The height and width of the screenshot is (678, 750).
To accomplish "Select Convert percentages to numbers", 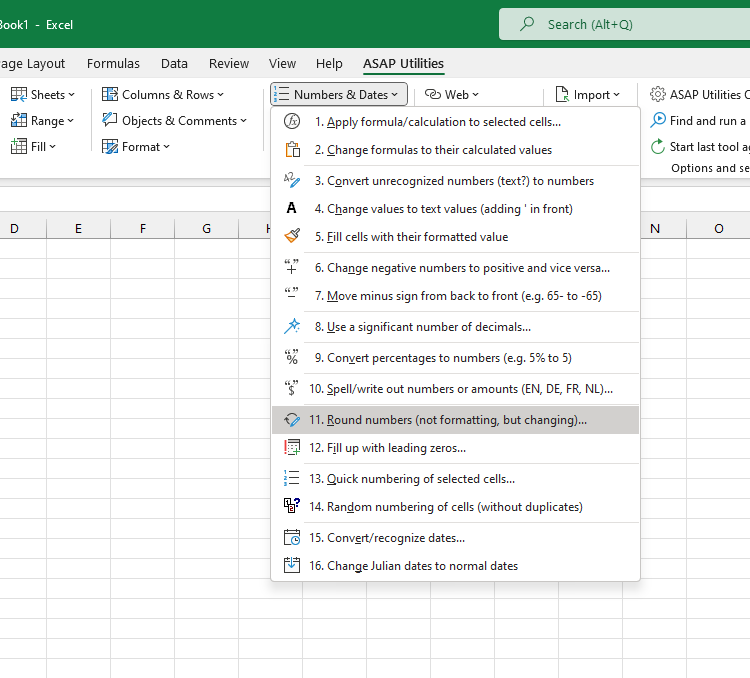I will pyautogui.click(x=455, y=357).
